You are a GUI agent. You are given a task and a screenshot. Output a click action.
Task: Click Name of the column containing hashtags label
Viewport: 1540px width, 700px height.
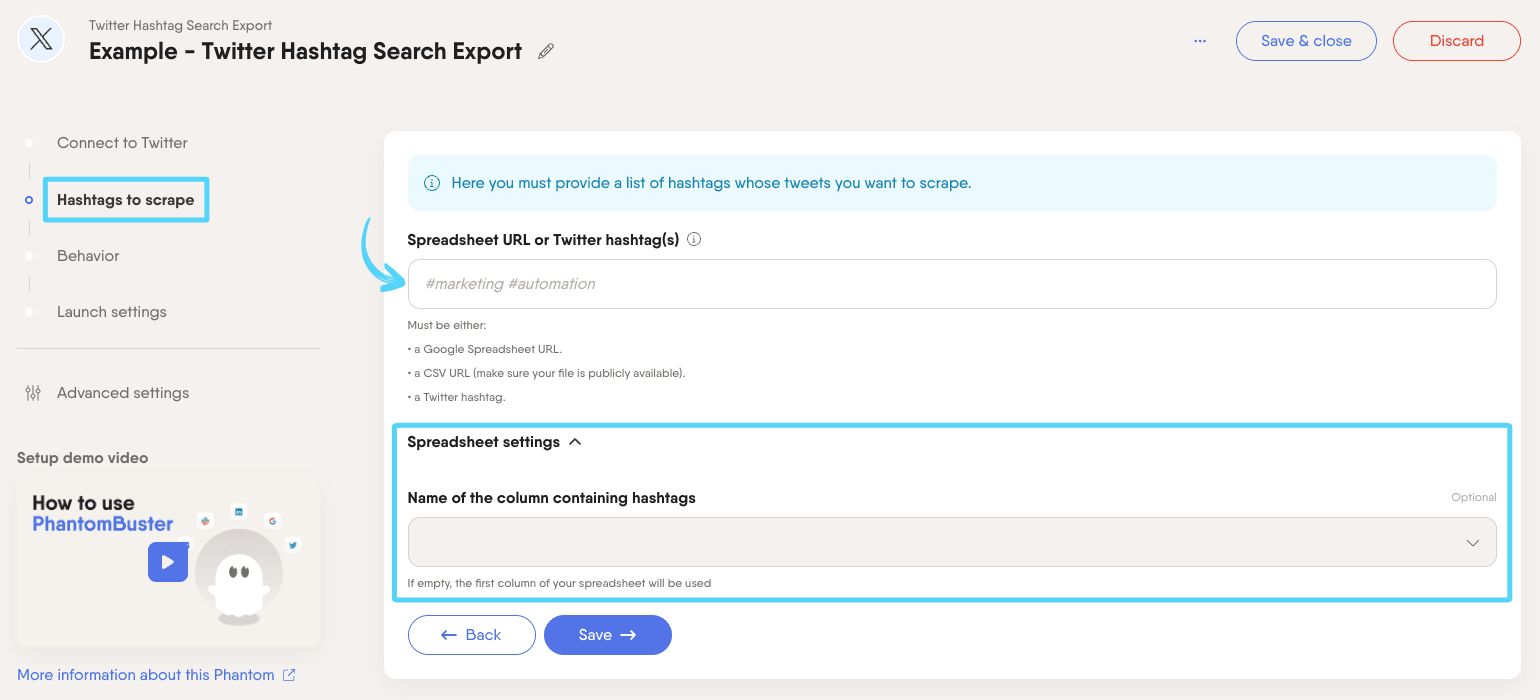point(551,498)
